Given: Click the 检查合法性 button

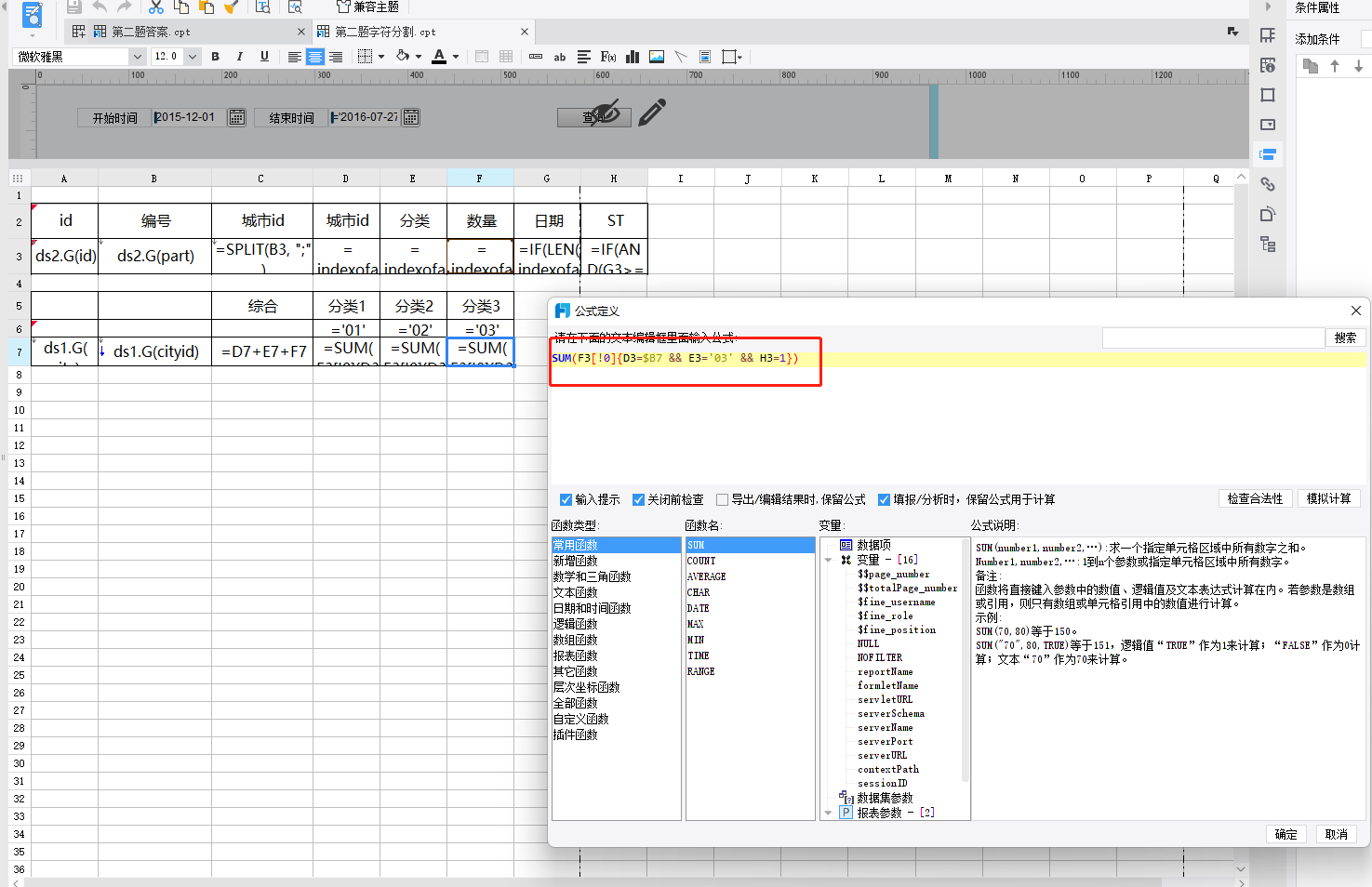Looking at the screenshot, I should point(1255,498).
